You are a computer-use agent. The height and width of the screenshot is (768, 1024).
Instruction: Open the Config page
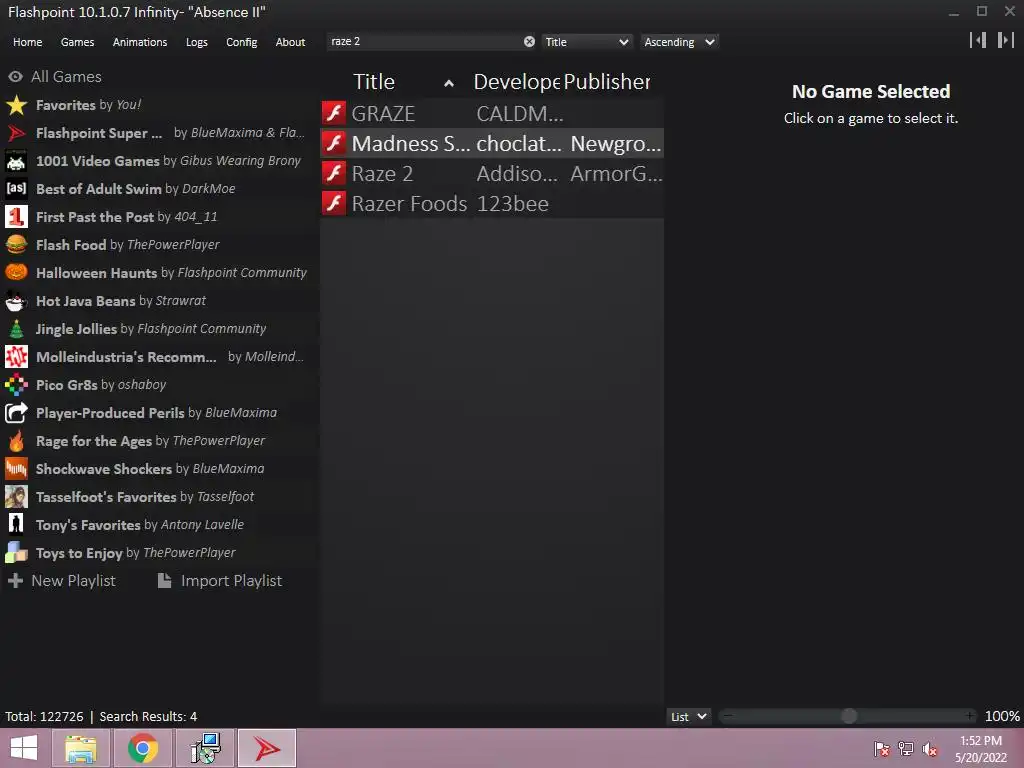coord(242,42)
